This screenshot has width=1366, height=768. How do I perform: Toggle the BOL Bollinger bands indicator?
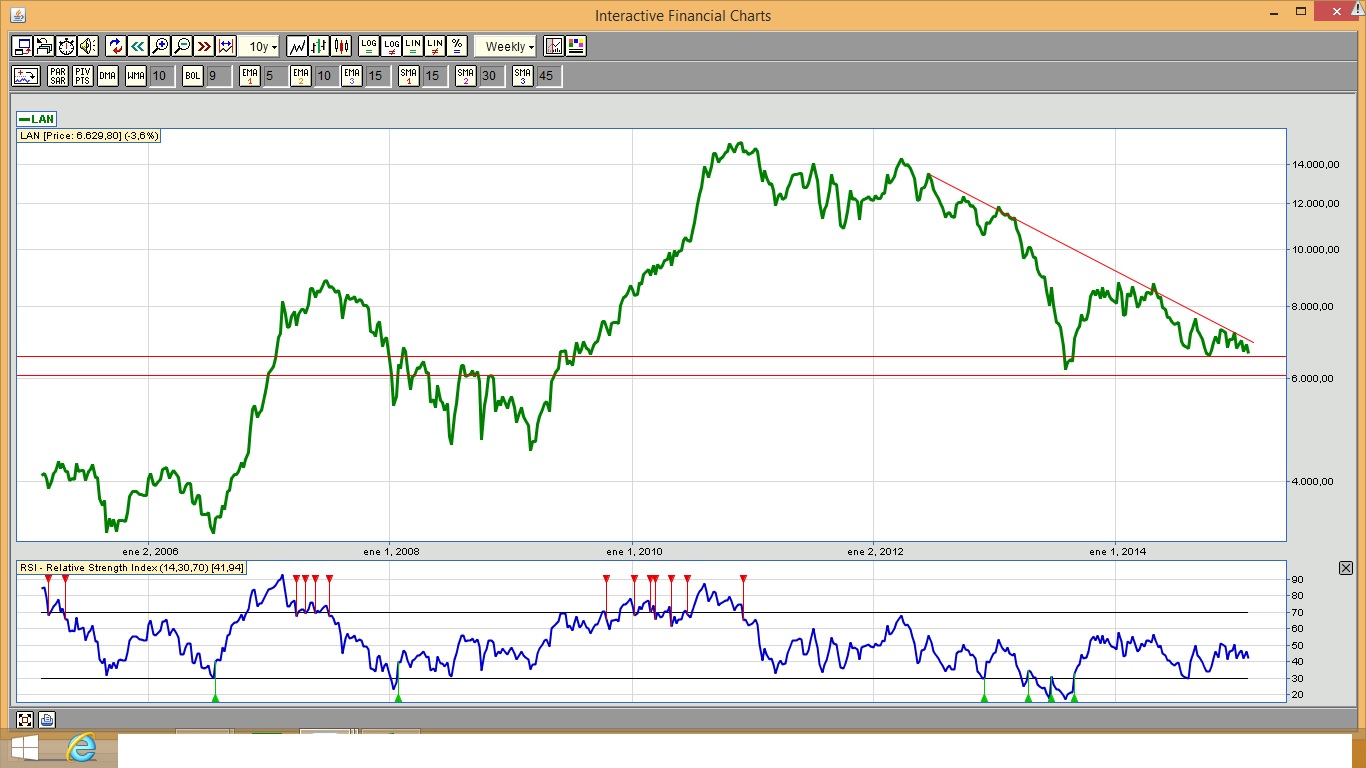click(192, 76)
